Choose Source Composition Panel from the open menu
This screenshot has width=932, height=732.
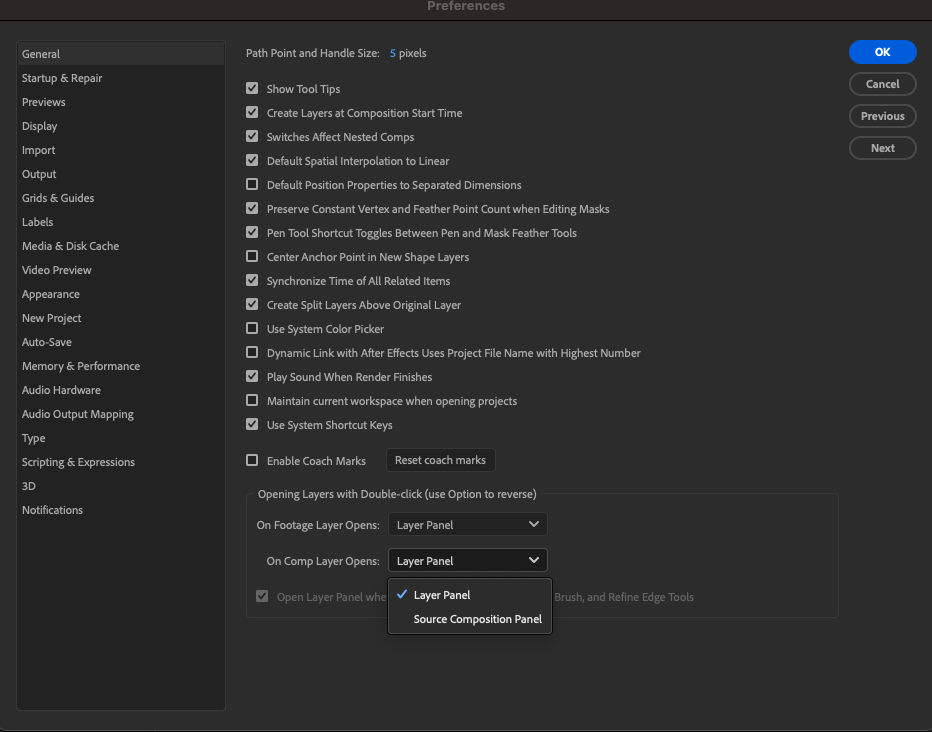[477, 618]
